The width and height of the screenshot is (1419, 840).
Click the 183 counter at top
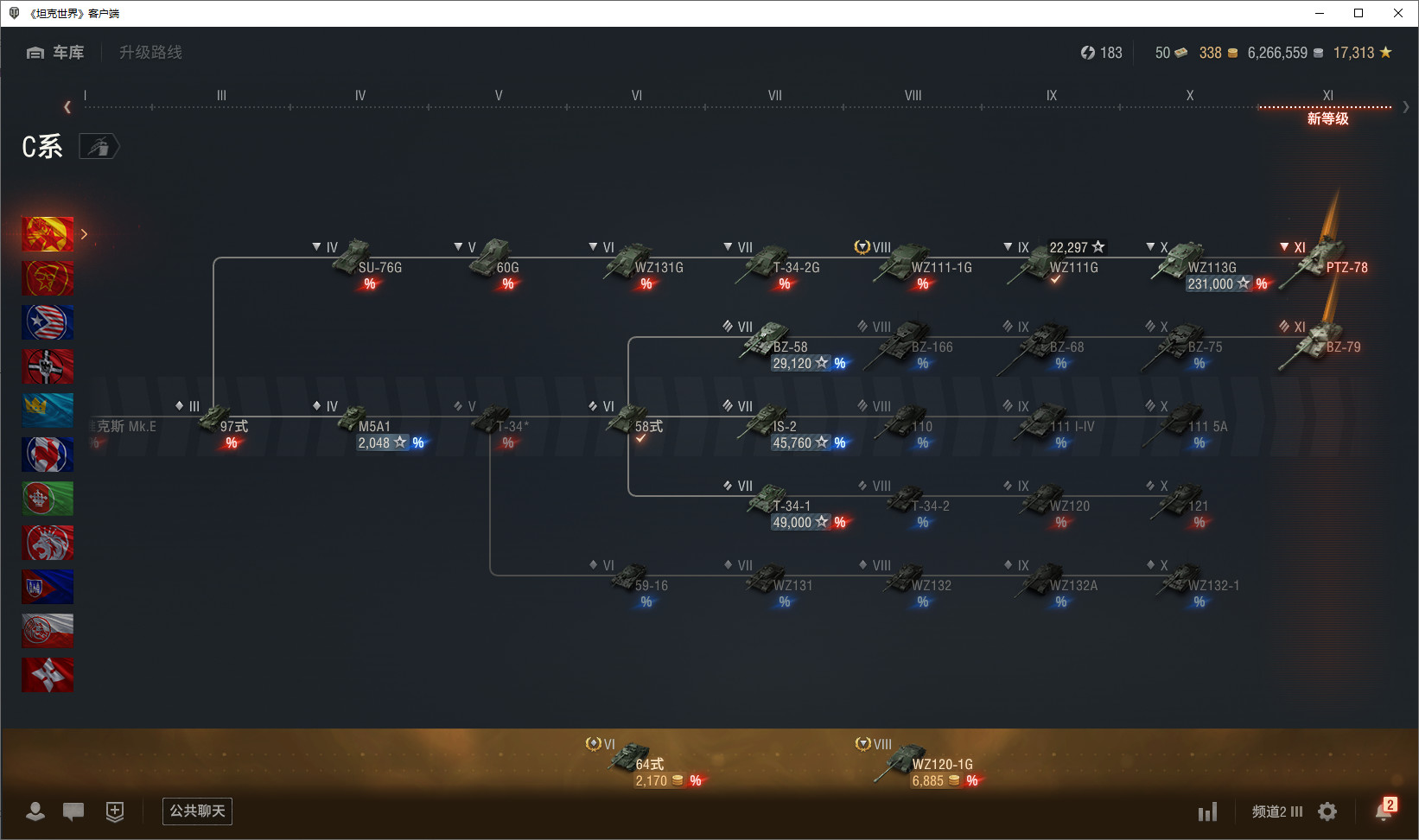(x=1102, y=53)
